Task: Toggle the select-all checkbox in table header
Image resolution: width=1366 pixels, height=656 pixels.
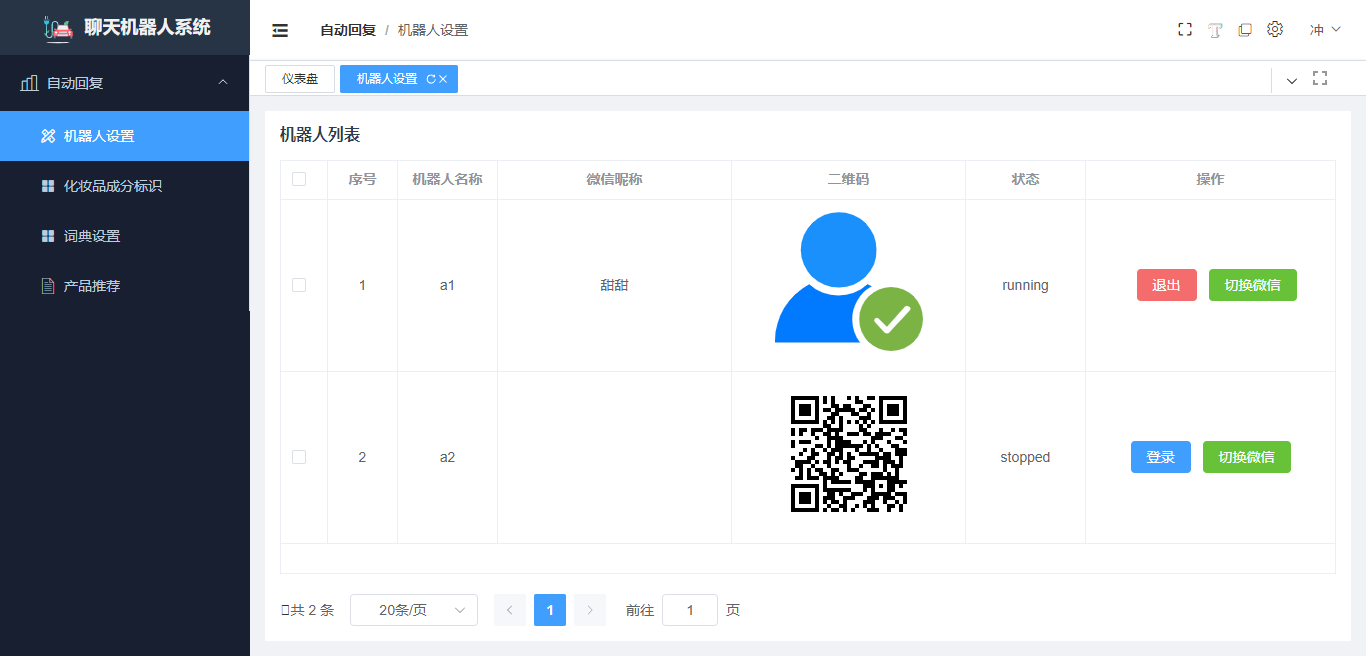Action: 299,179
